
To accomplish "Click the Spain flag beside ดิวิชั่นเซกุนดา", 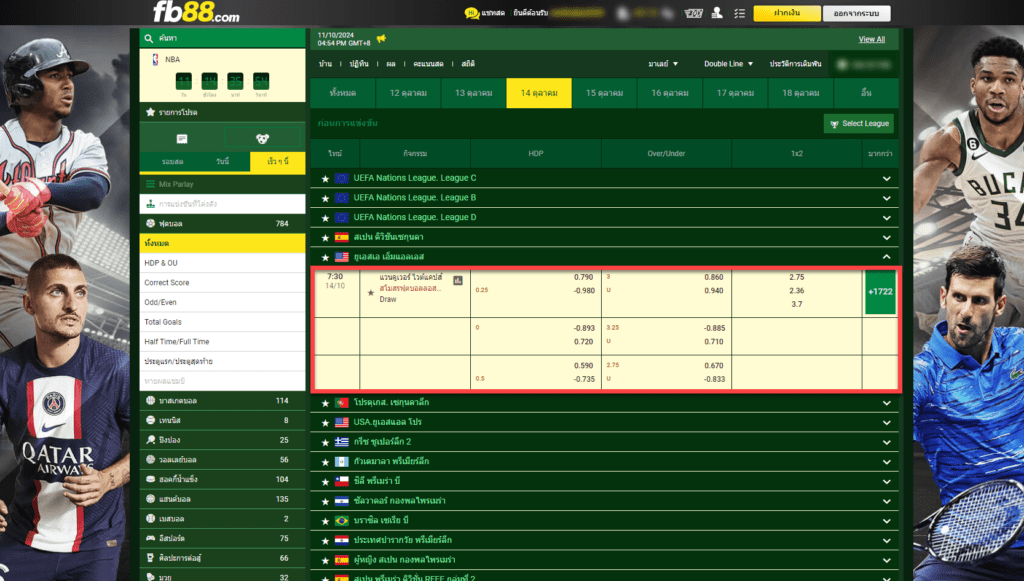I will coord(342,237).
